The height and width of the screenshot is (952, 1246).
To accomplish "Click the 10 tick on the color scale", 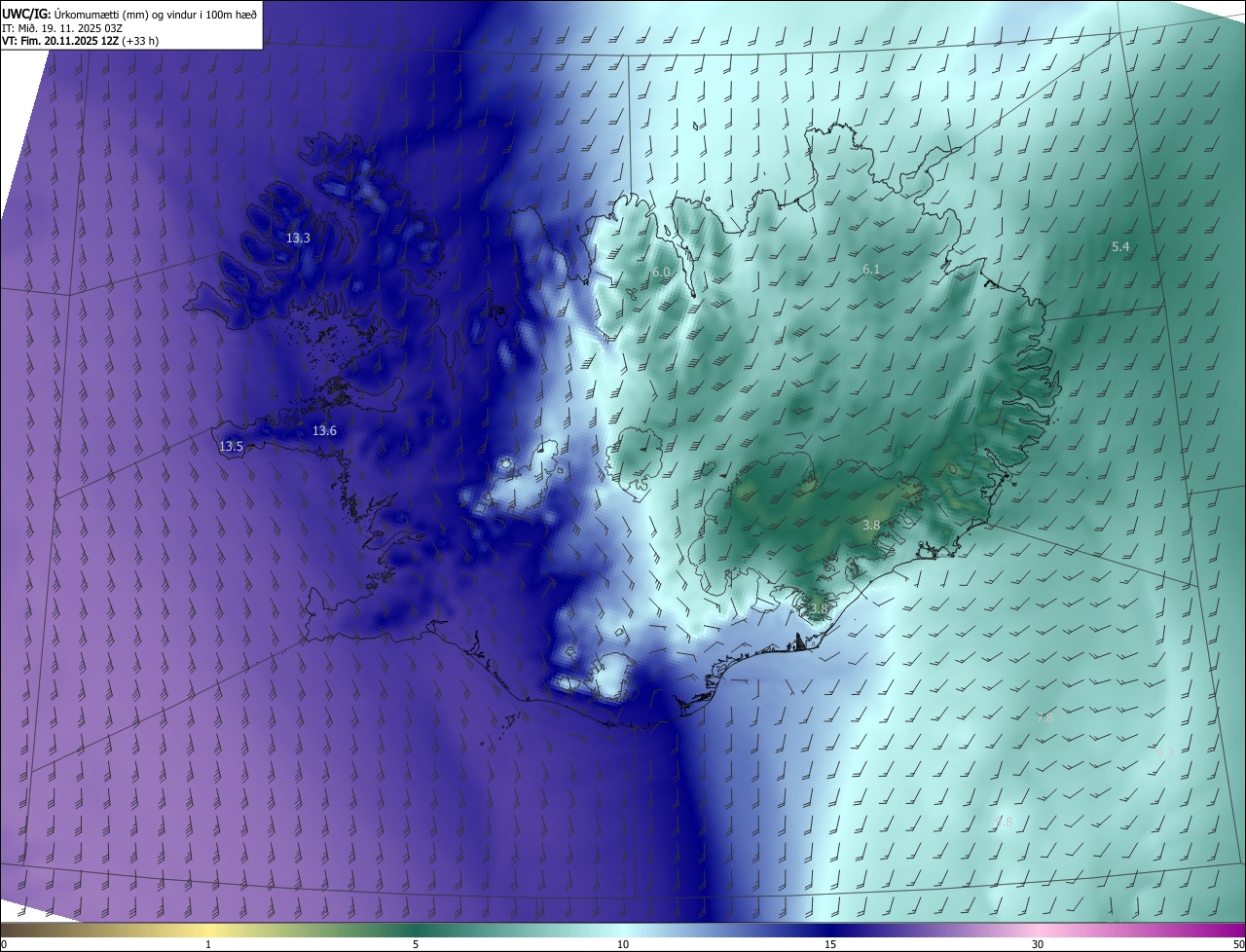I will pyautogui.click(x=623, y=944).
